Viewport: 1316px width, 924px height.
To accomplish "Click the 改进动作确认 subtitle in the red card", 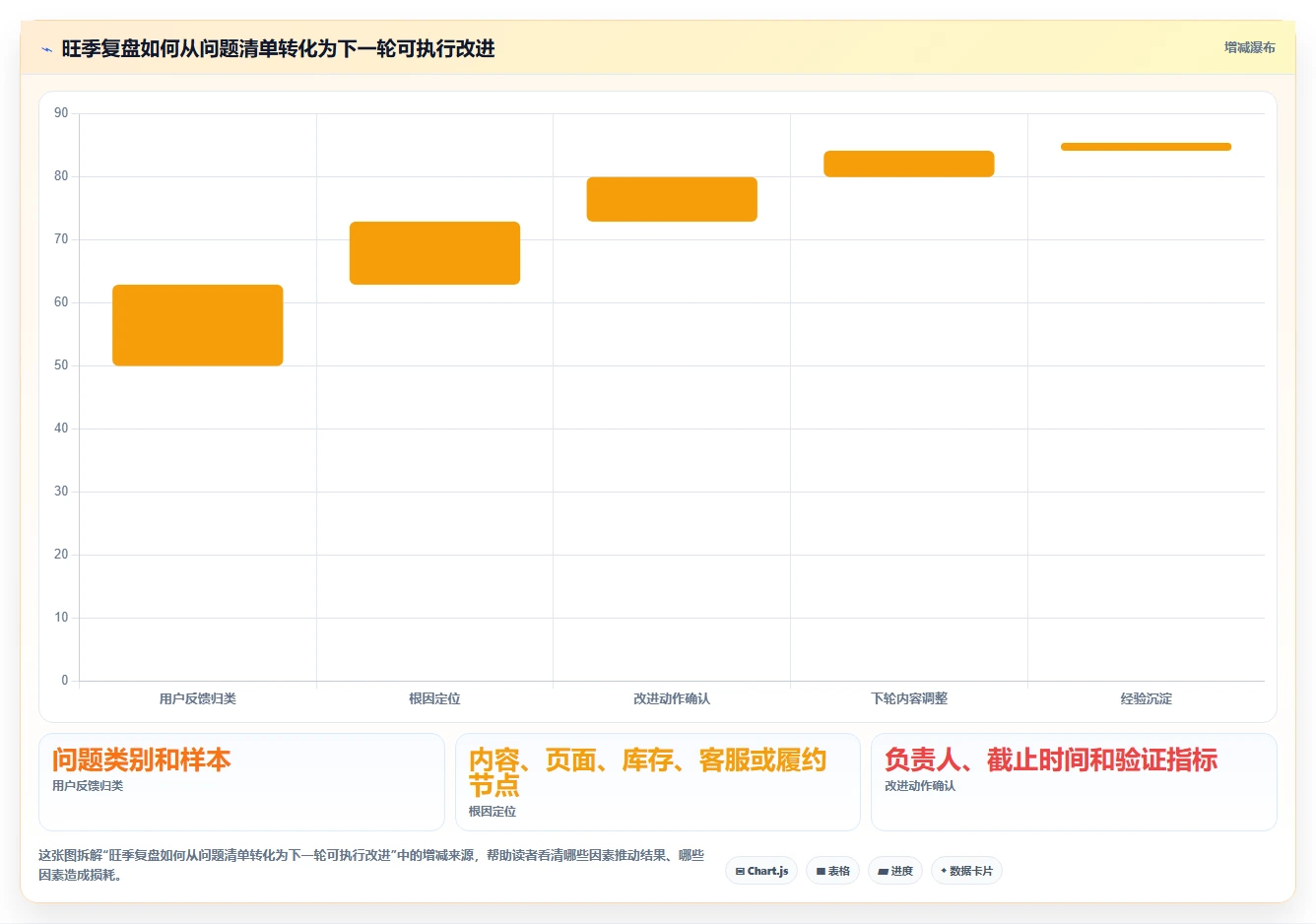I will [920, 786].
